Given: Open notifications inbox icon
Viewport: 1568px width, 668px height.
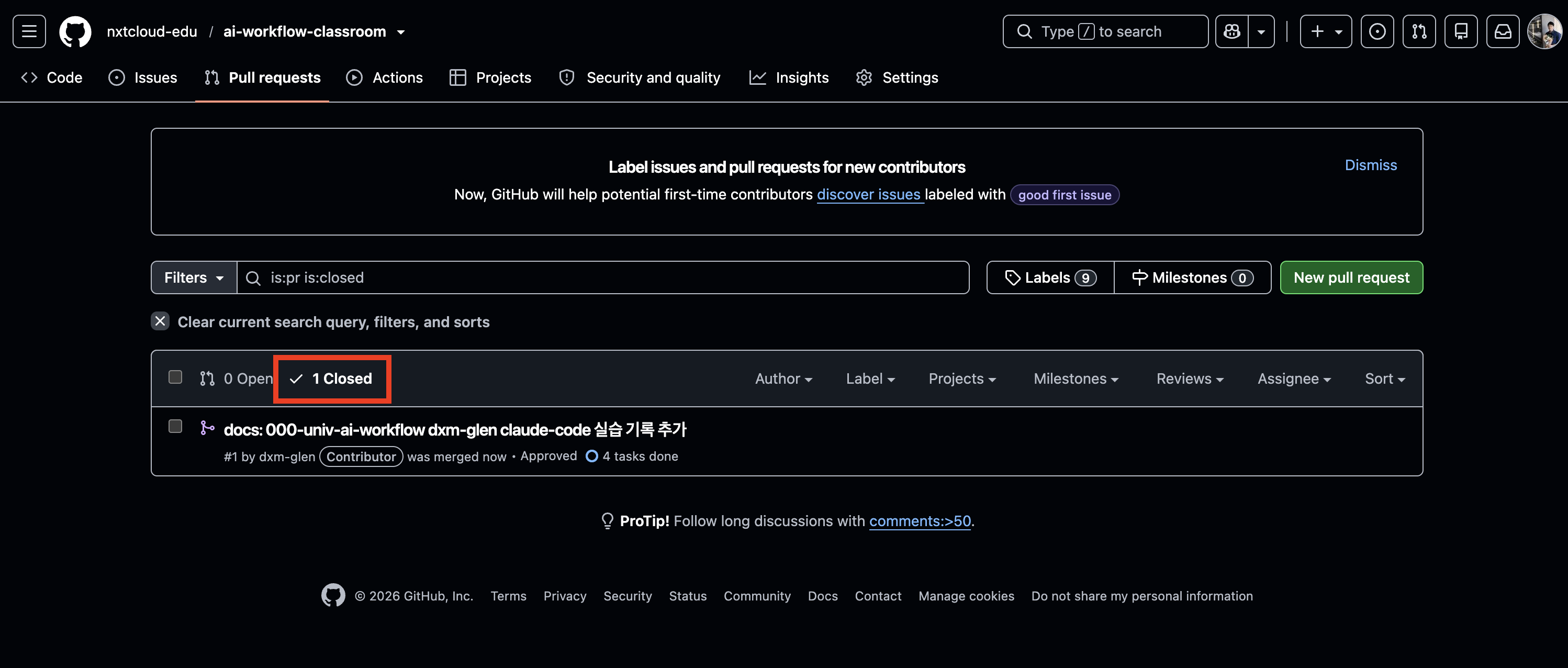Looking at the screenshot, I should pos(1503,31).
